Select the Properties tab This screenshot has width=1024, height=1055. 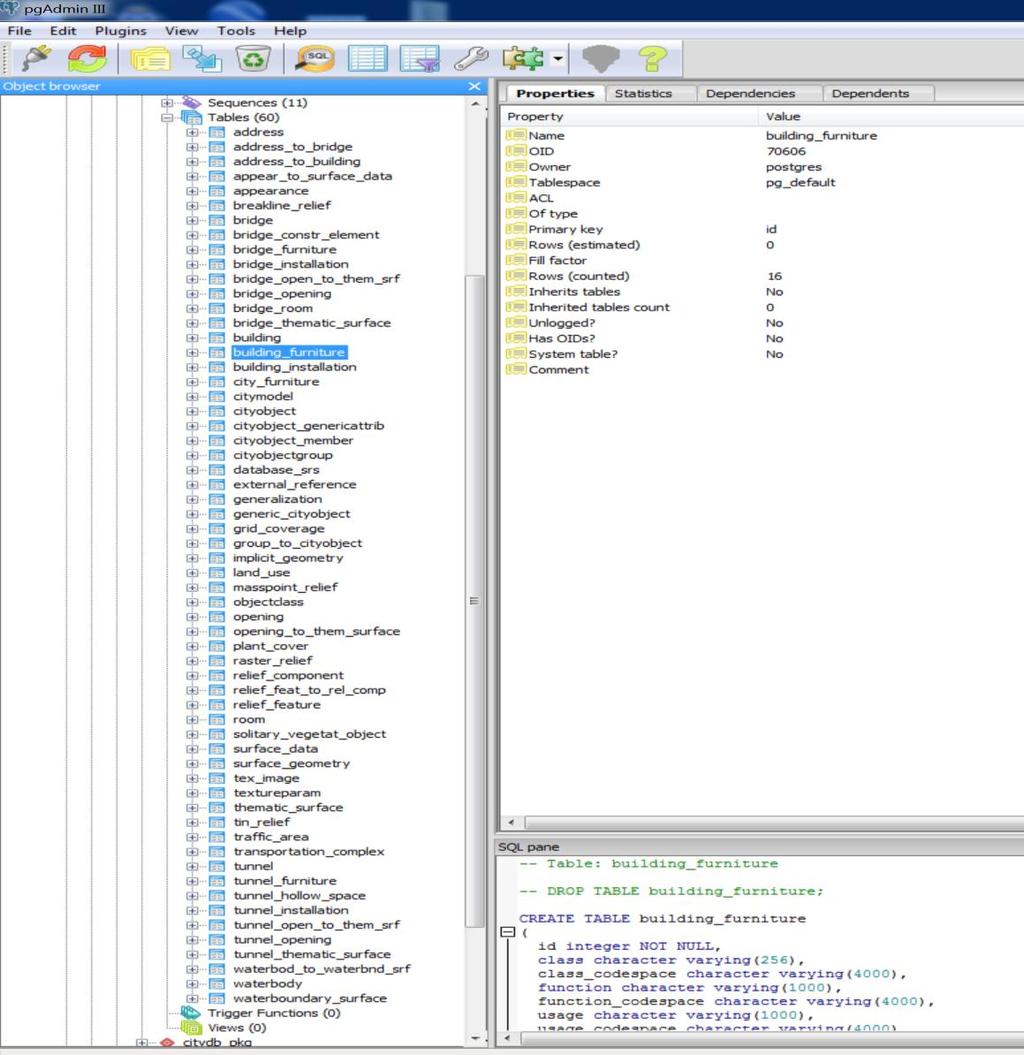(x=555, y=94)
